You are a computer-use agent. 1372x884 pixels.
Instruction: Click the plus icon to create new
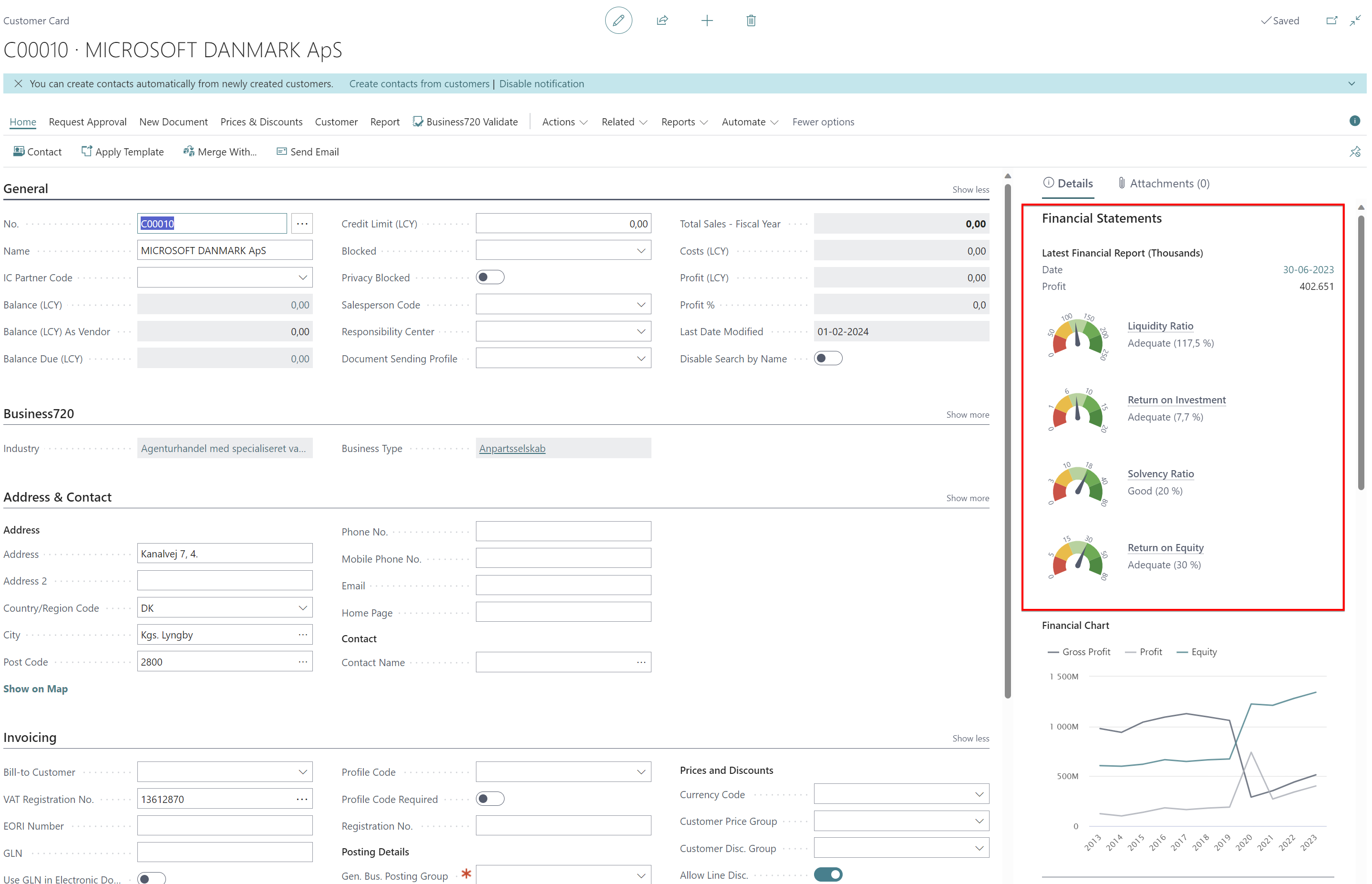click(707, 21)
